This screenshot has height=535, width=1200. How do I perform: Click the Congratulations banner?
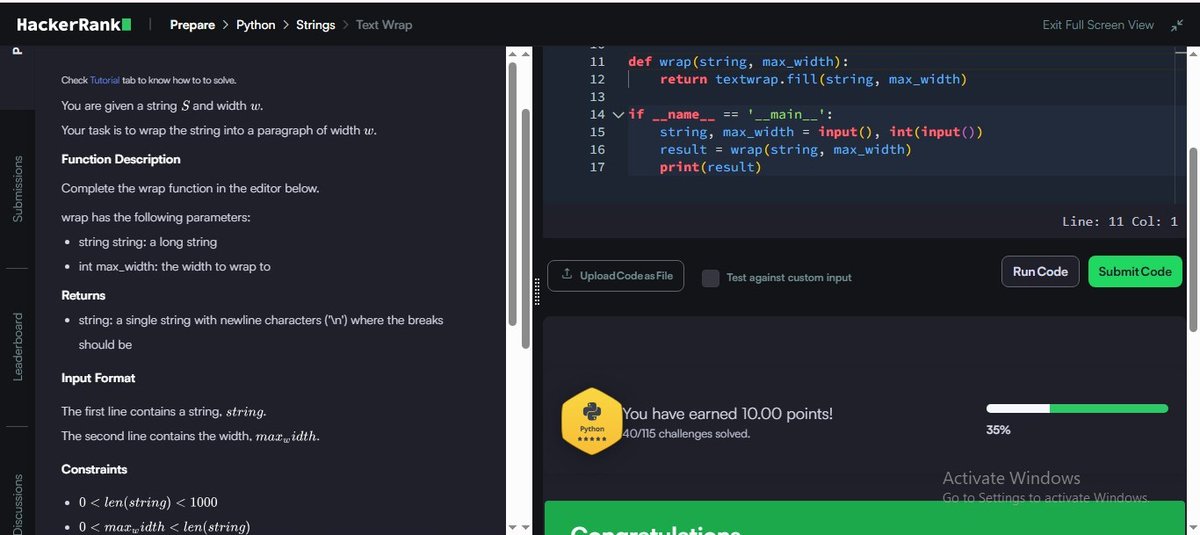[864, 518]
